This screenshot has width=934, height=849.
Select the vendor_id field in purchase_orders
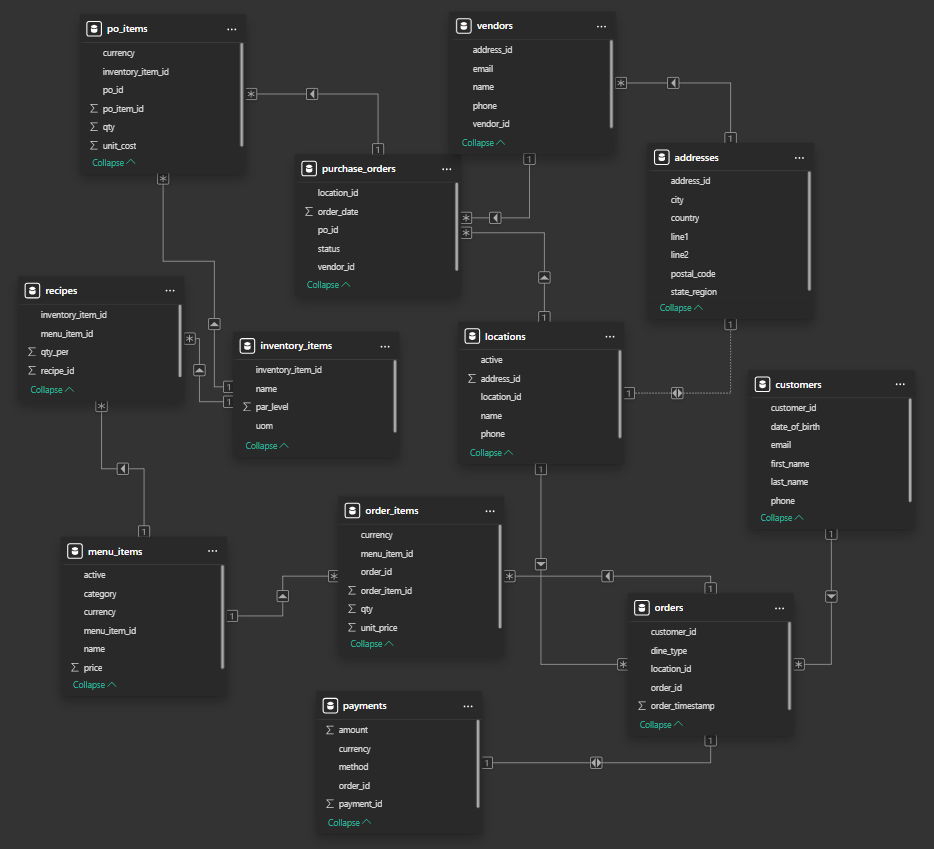336,267
